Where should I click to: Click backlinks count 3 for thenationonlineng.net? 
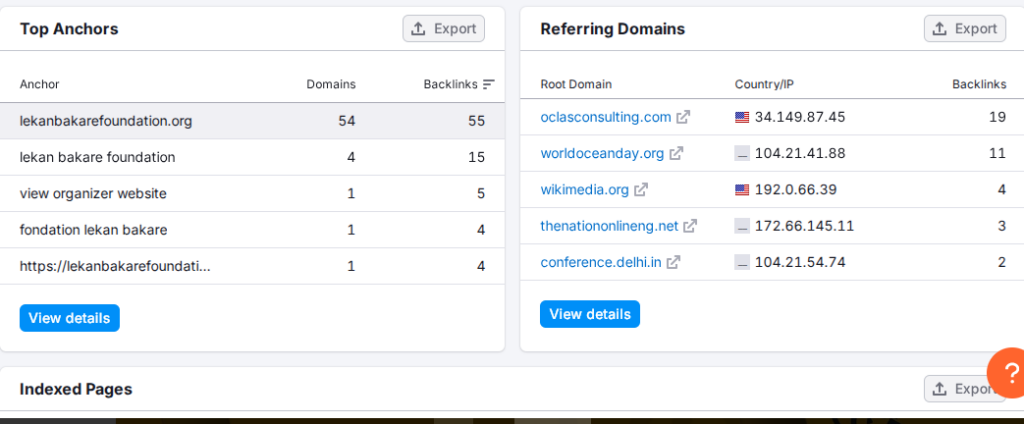click(x=1002, y=227)
